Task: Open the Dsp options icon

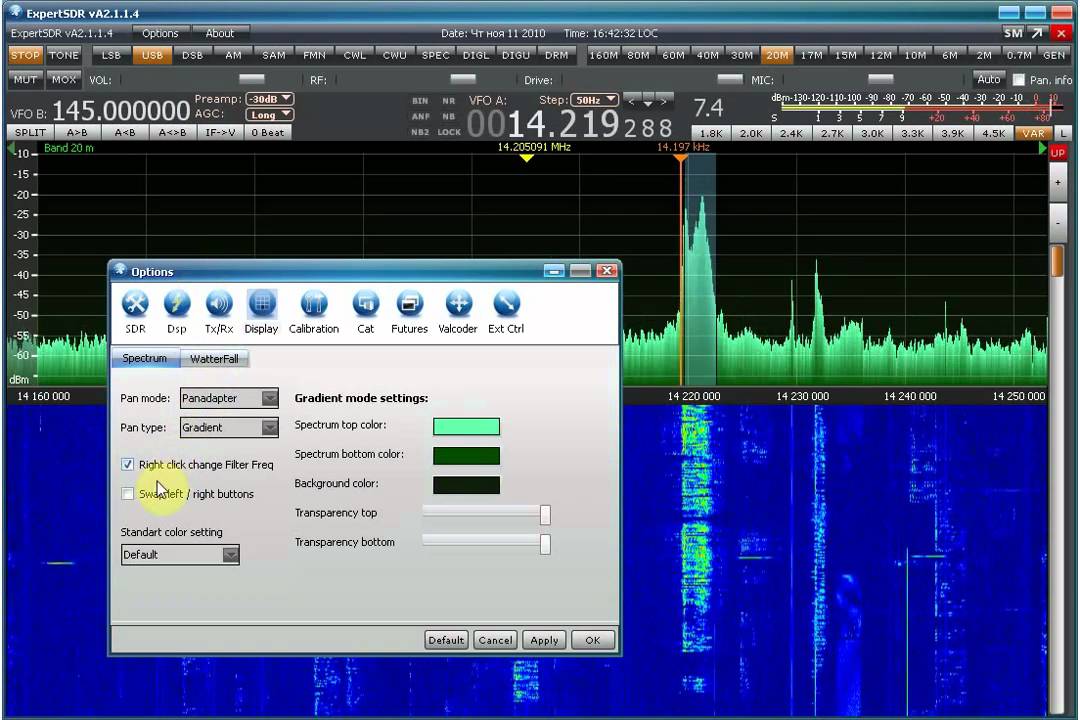Action: coord(177,311)
